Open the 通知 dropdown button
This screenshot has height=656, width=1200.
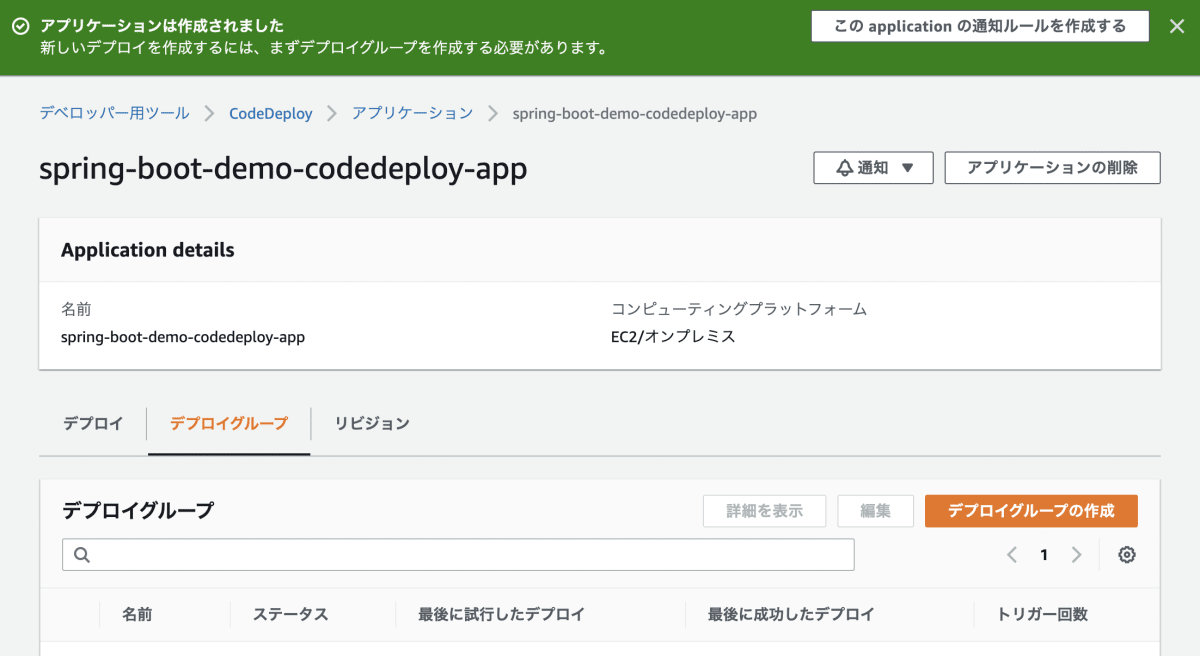point(873,168)
